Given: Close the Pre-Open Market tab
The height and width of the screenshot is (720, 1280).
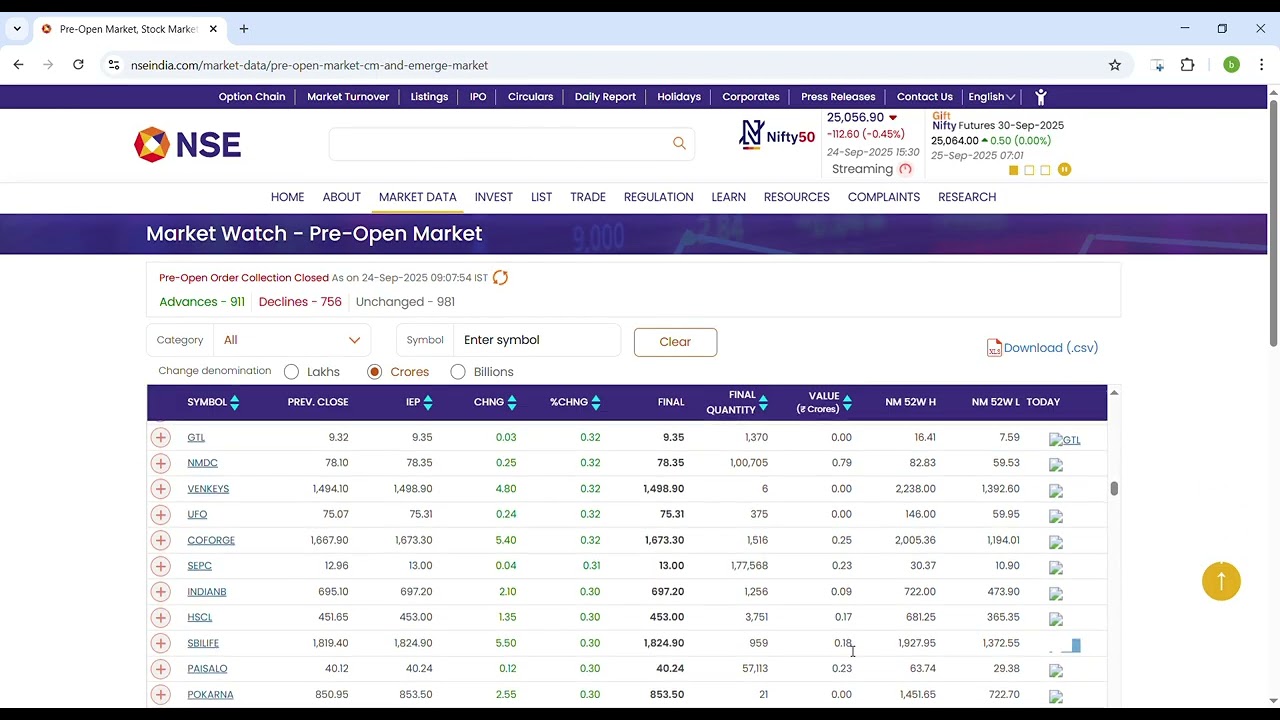Looking at the screenshot, I should [213, 29].
